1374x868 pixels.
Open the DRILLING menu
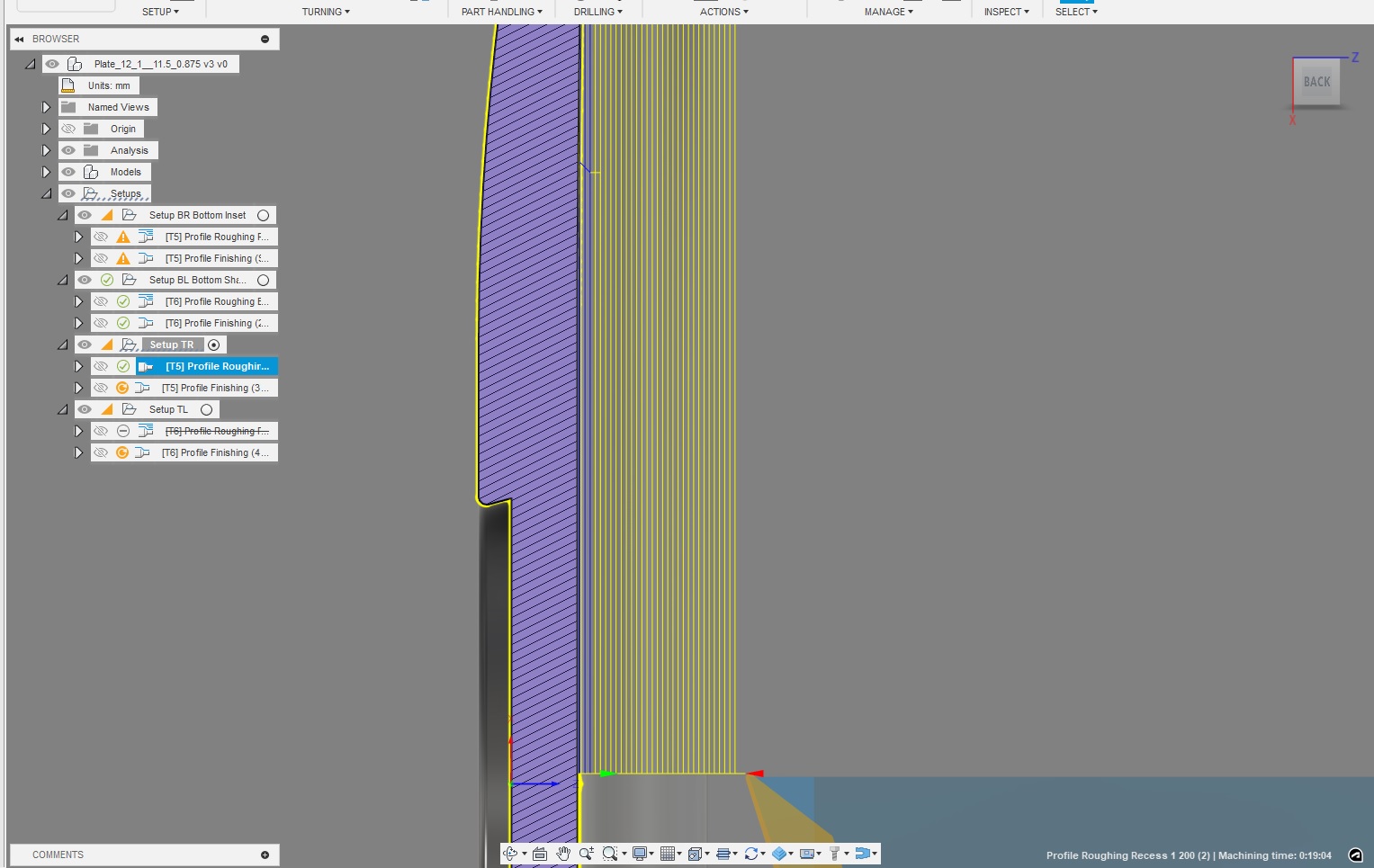[x=597, y=11]
